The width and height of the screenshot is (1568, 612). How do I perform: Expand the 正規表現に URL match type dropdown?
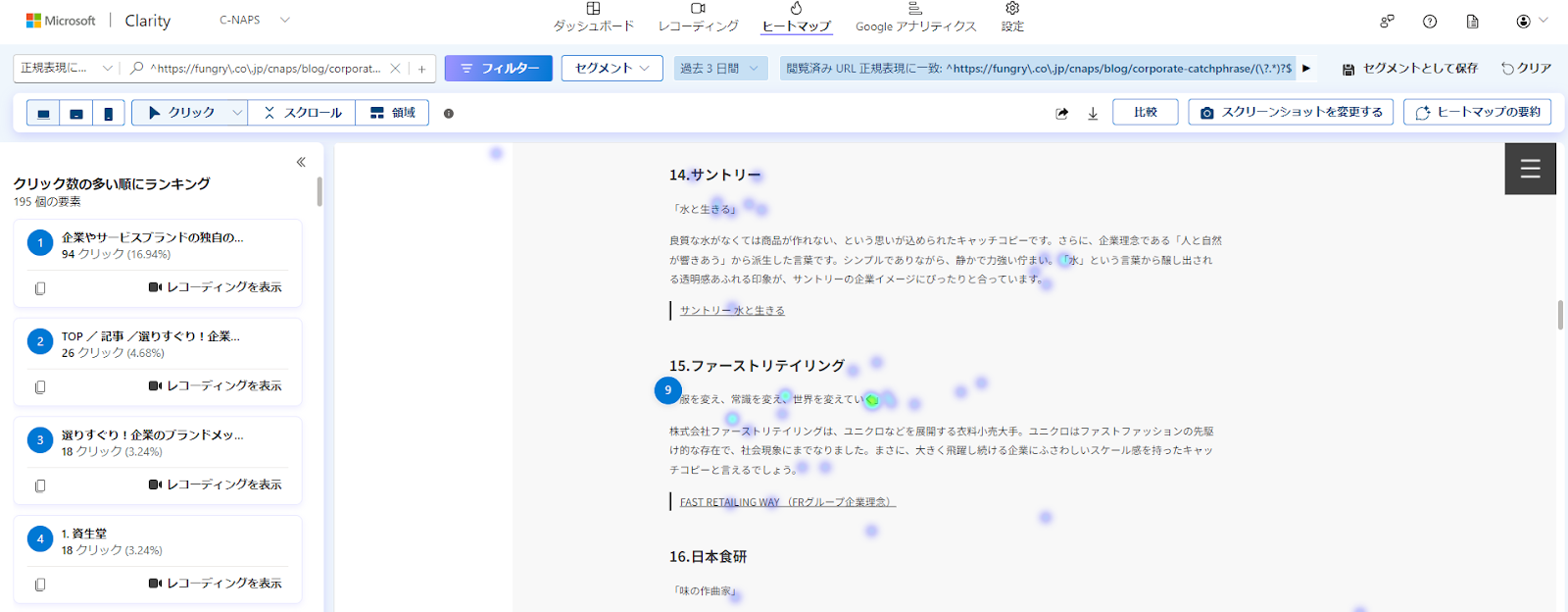tap(67, 68)
